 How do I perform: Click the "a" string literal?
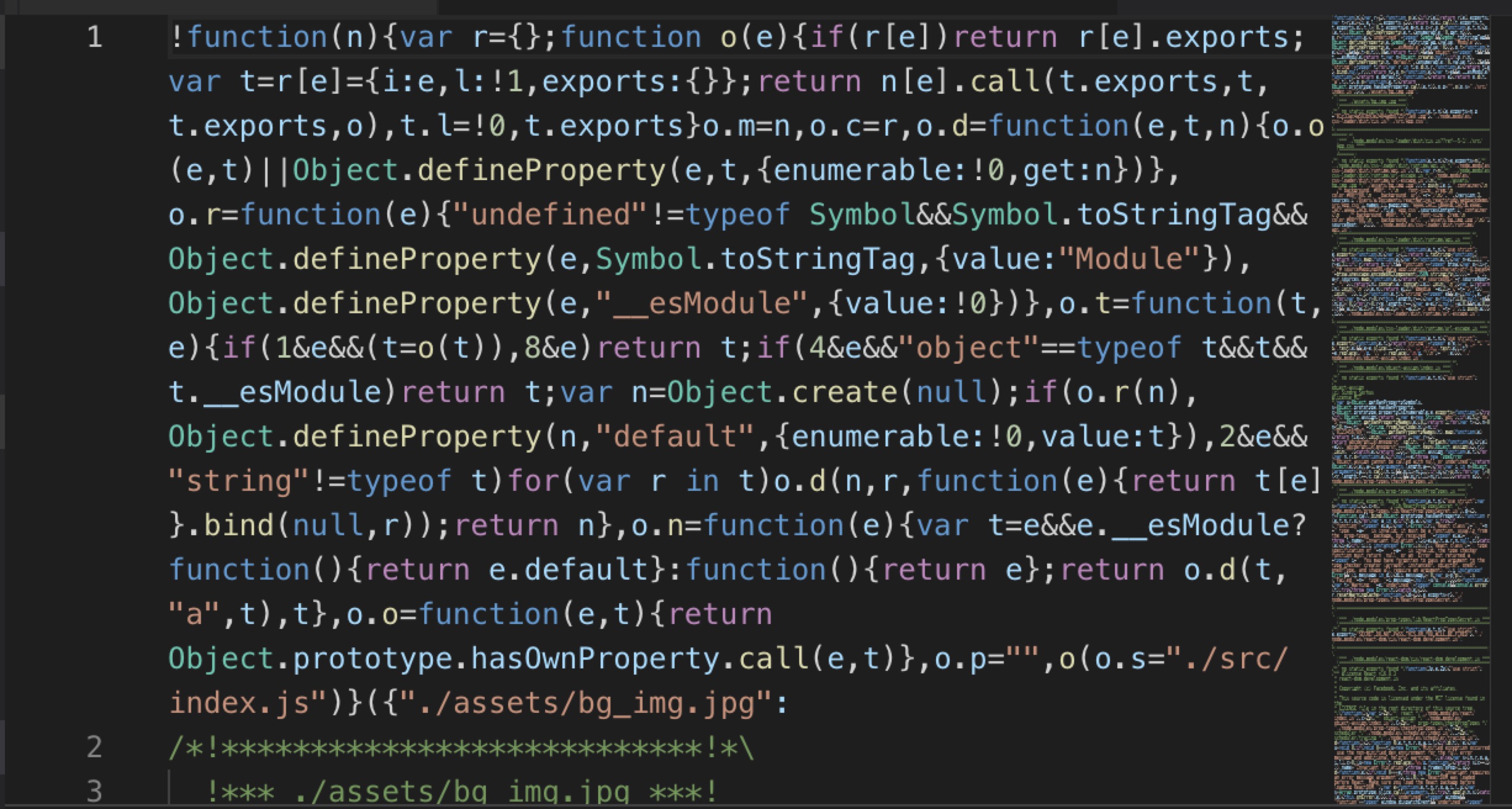point(194,615)
